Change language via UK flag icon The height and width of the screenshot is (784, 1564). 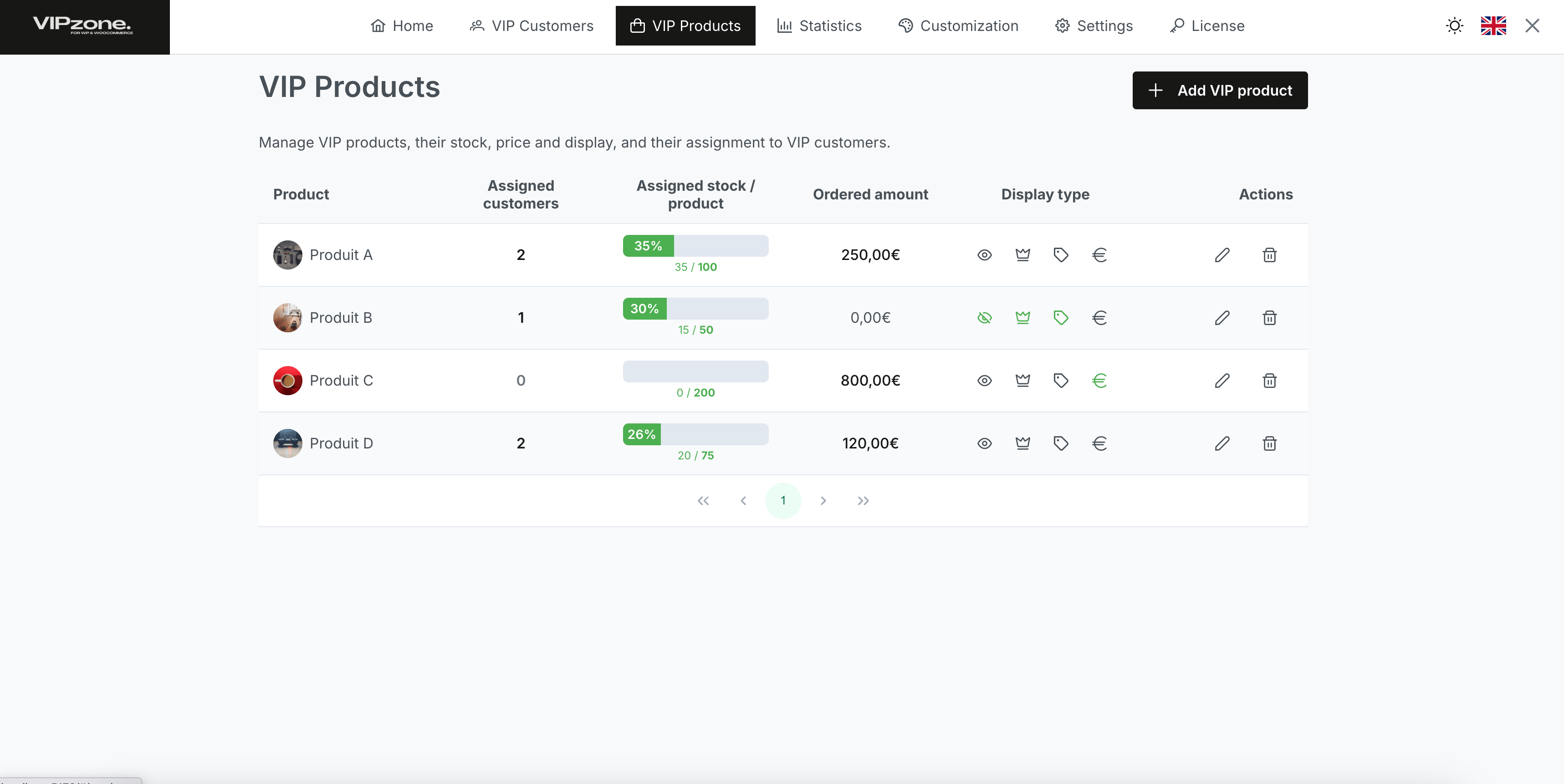pos(1493,25)
